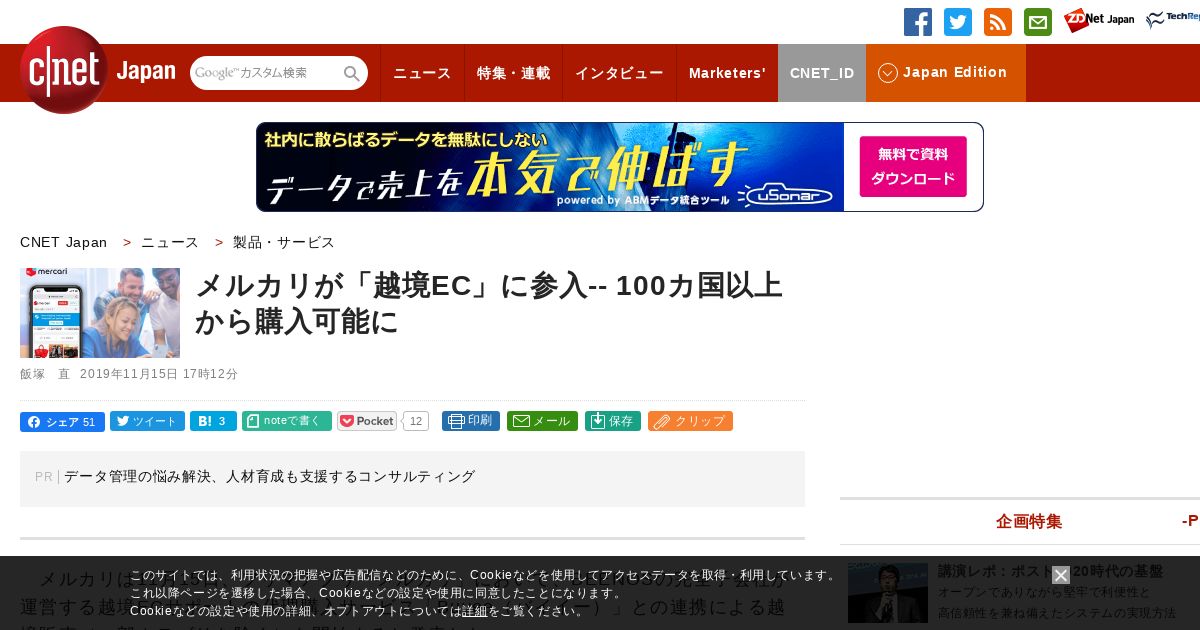The width and height of the screenshot is (1200, 630).
Task: Click the Pocket count 12
Action: (x=417, y=421)
